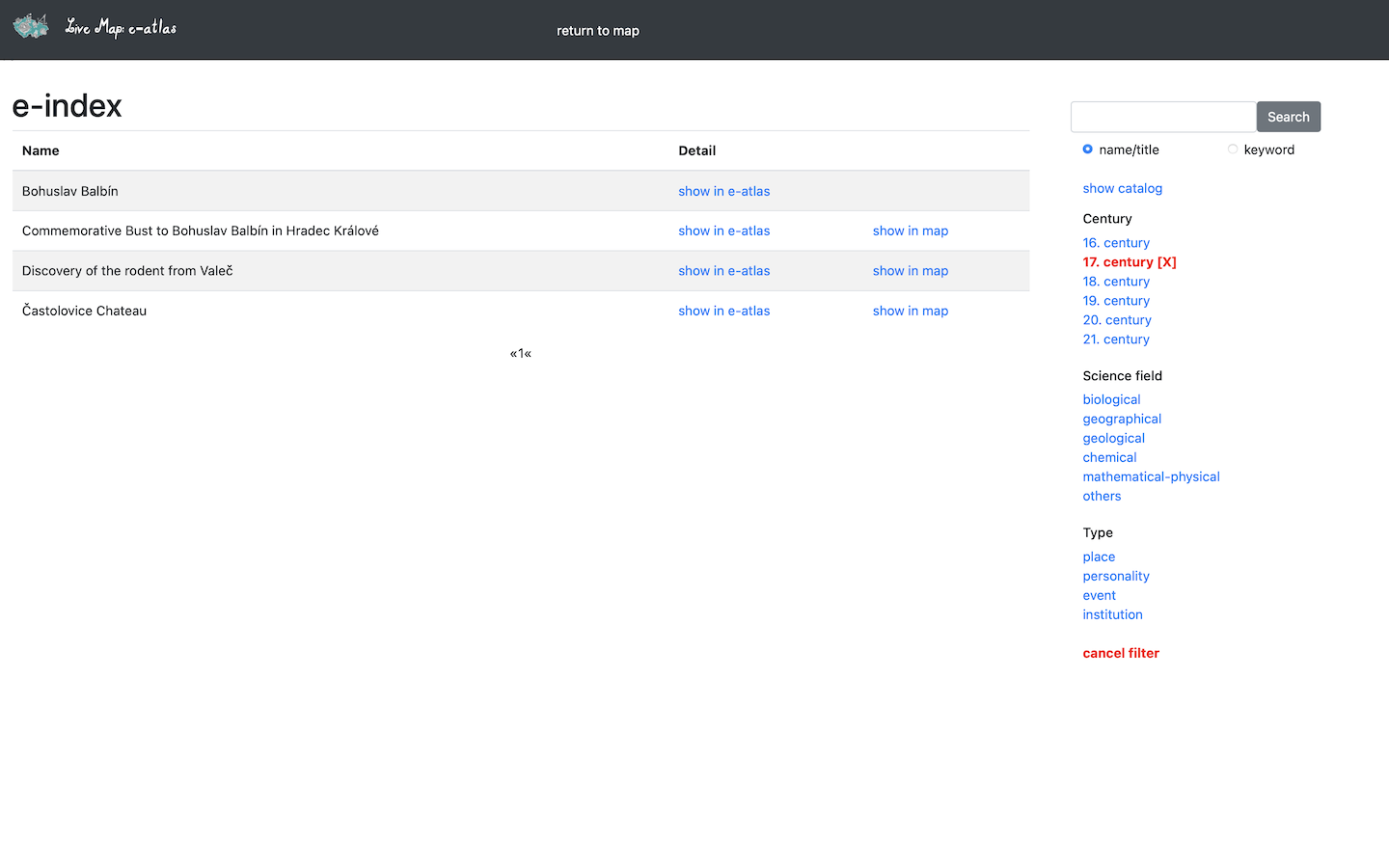Viewport: 1389px width, 868px height.
Task: Select the keyword radio button
Action: (x=1232, y=149)
